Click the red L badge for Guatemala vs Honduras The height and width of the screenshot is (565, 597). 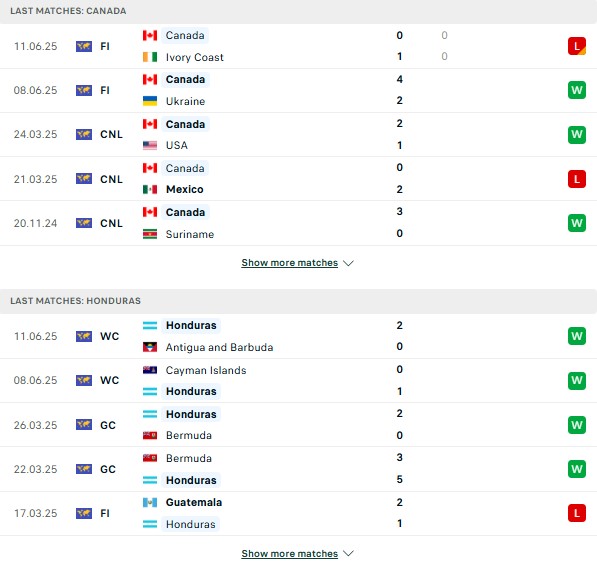[576, 513]
